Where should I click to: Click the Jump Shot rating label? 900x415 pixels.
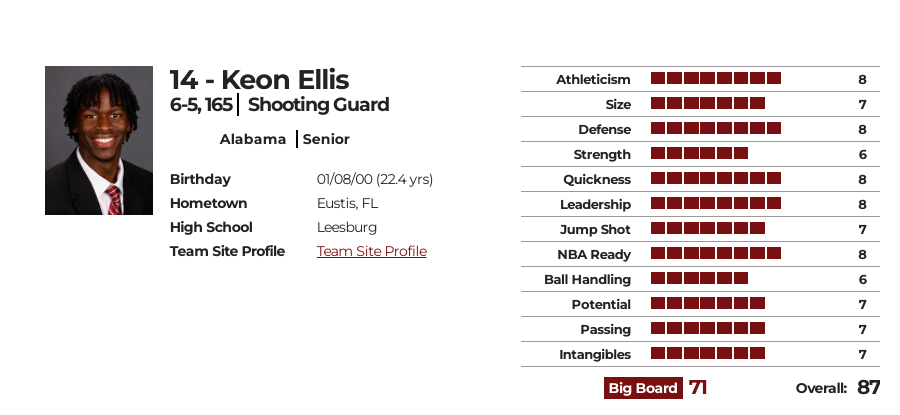595,230
